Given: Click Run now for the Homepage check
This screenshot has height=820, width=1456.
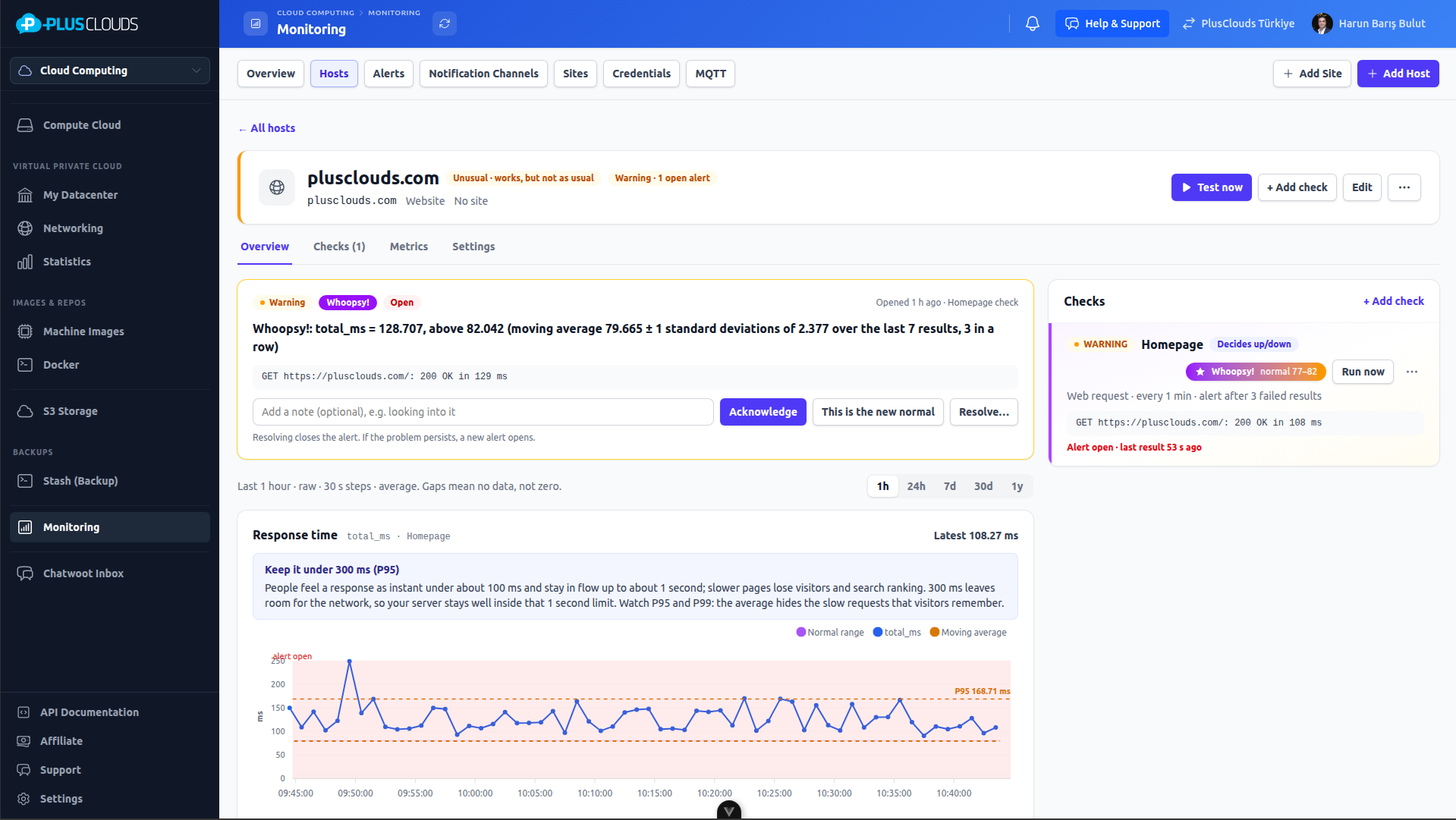Looking at the screenshot, I should (x=1363, y=372).
